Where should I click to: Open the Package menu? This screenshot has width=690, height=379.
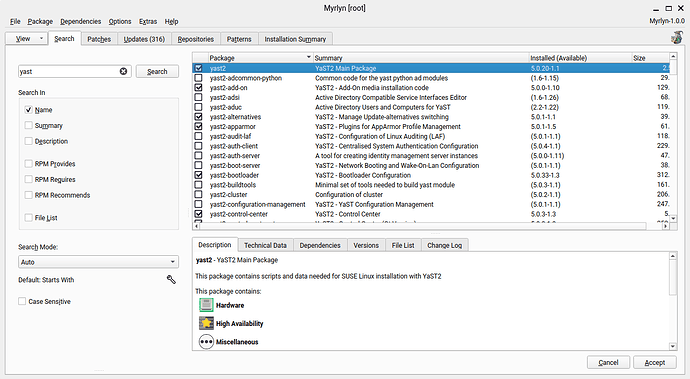[40, 22]
